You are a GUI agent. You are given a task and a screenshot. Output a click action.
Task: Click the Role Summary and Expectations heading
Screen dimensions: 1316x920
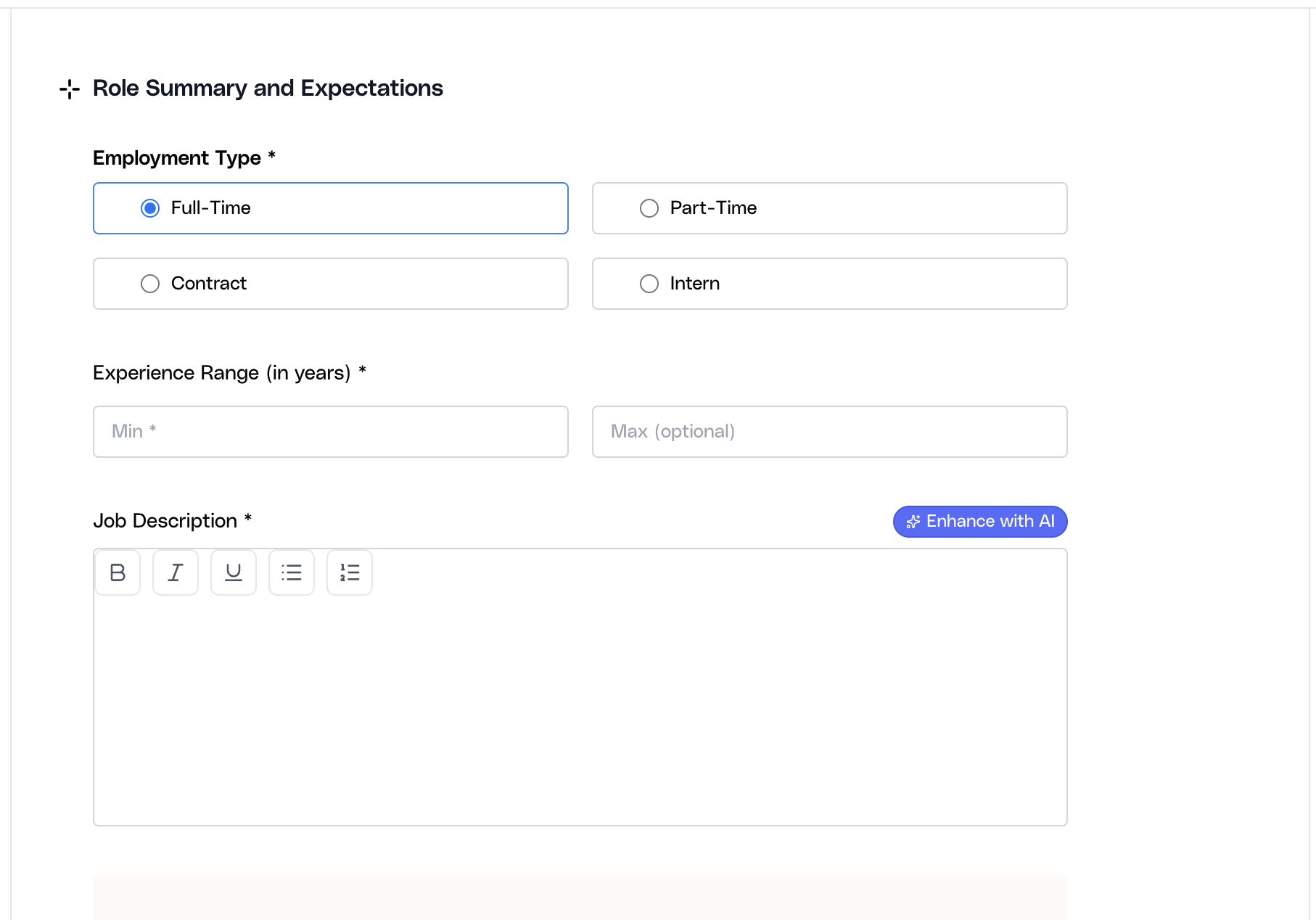[x=268, y=88]
